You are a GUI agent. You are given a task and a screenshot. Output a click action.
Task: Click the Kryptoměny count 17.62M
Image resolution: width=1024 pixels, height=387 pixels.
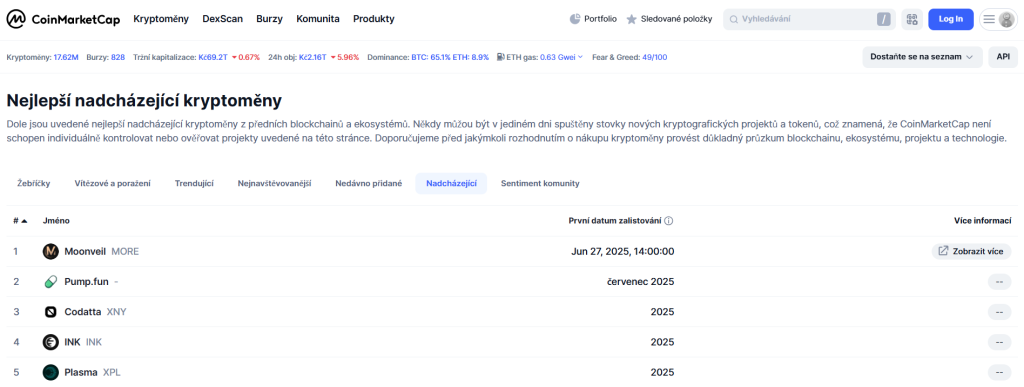66,57
